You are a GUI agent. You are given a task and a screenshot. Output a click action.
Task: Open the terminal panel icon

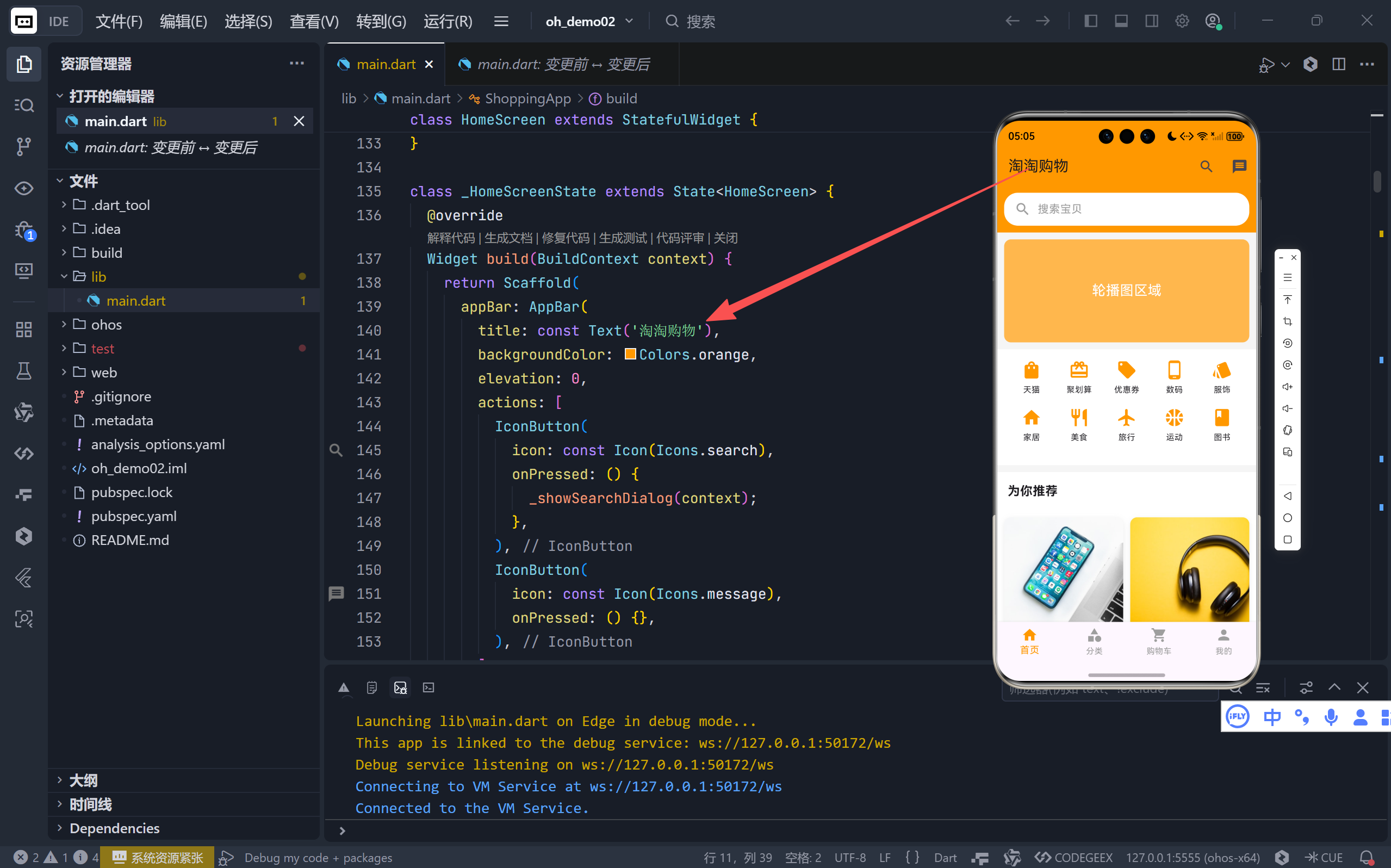pyautogui.click(x=428, y=687)
